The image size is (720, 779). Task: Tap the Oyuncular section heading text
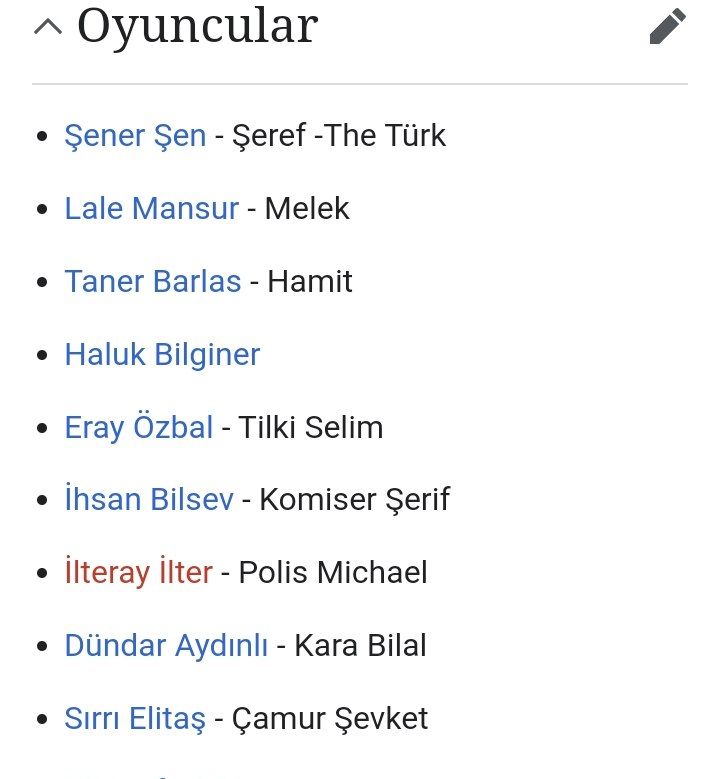[x=198, y=26]
